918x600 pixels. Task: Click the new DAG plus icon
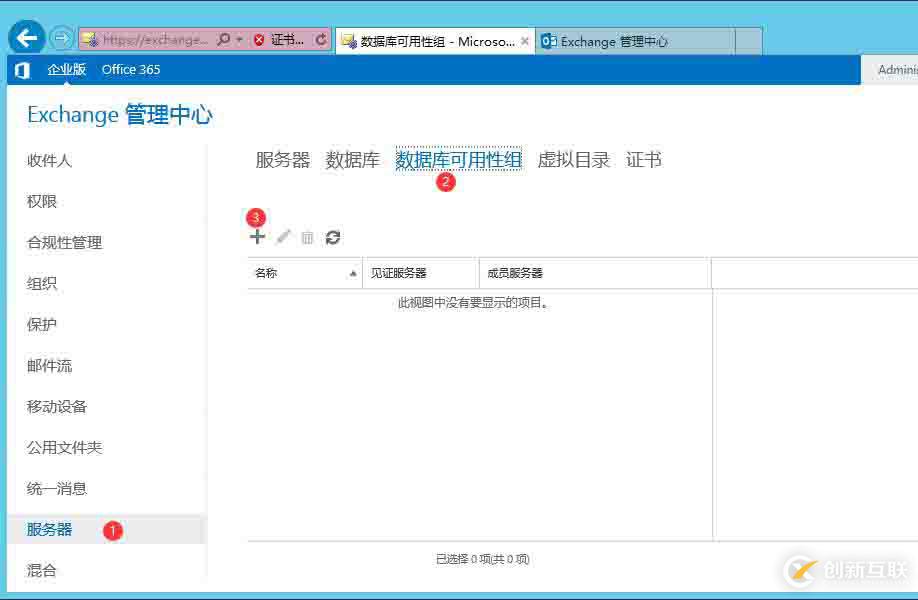click(x=257, y=236)
